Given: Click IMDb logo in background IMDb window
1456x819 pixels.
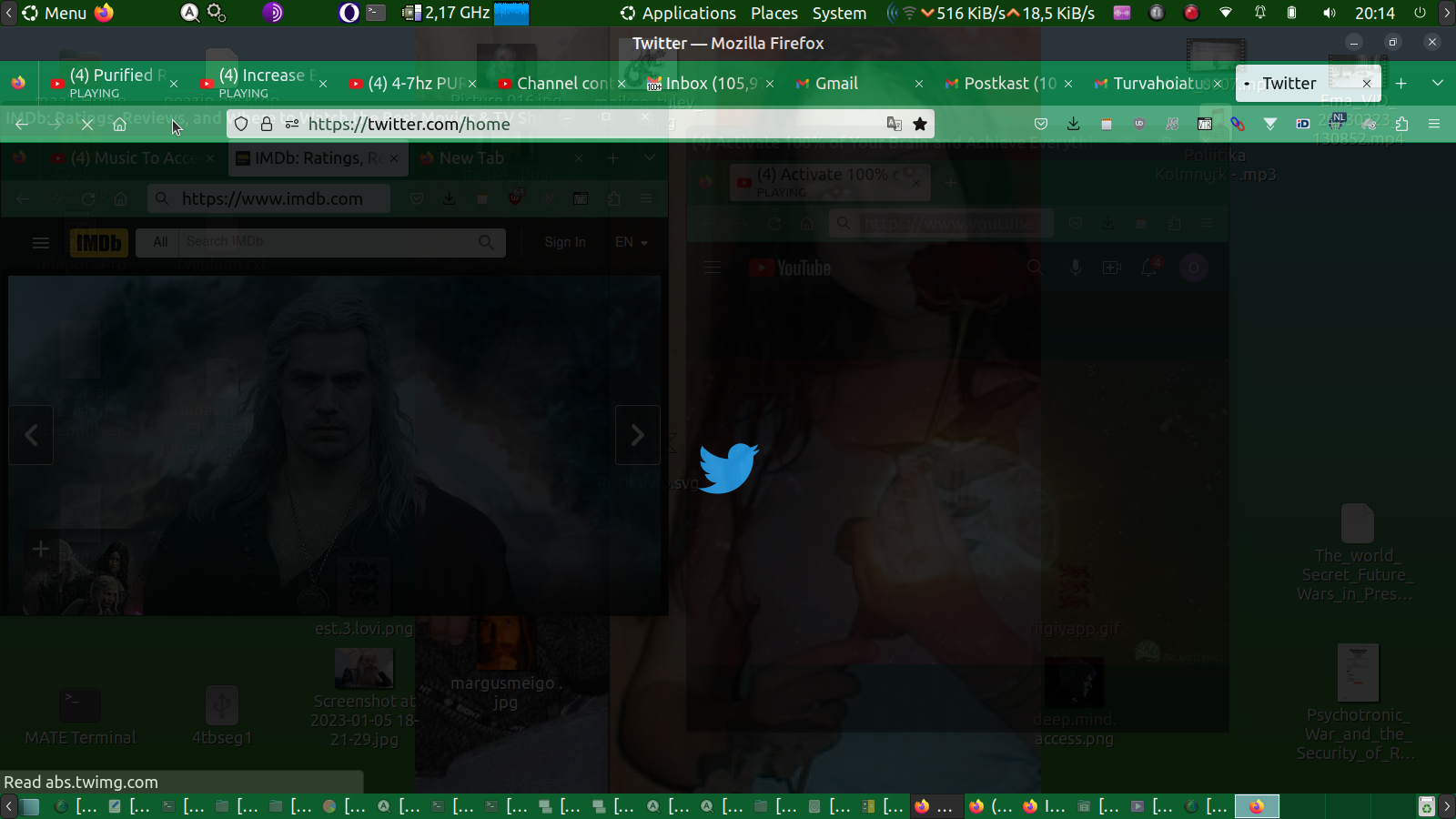Looking at the screenshot, I should (x=98, y=243).
